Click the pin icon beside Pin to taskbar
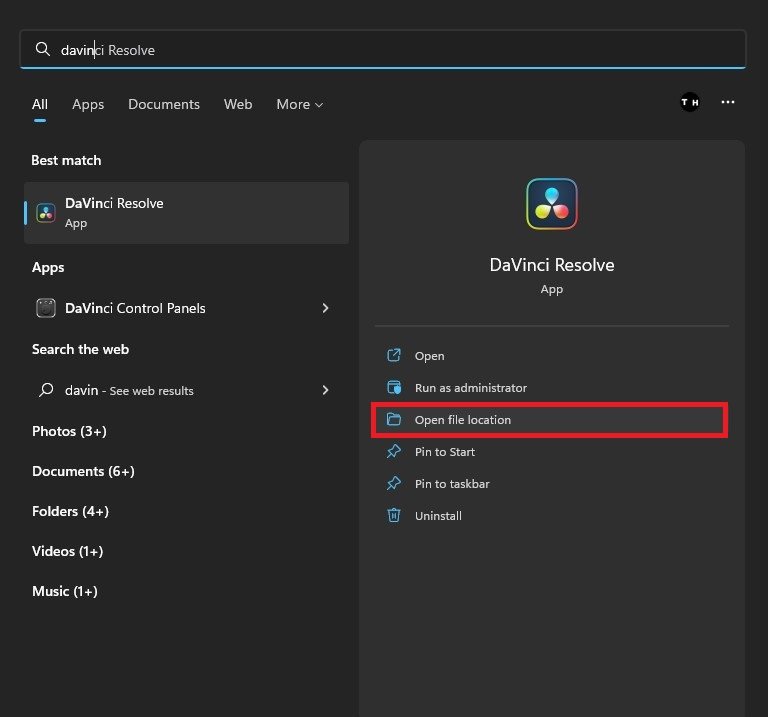Viewport: 768px width, 717px height. (394, 484)
